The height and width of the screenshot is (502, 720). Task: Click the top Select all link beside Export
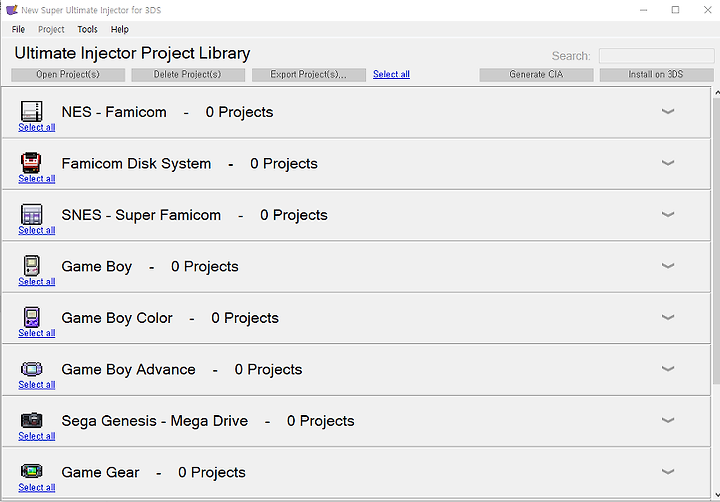[x=391, y=74]
